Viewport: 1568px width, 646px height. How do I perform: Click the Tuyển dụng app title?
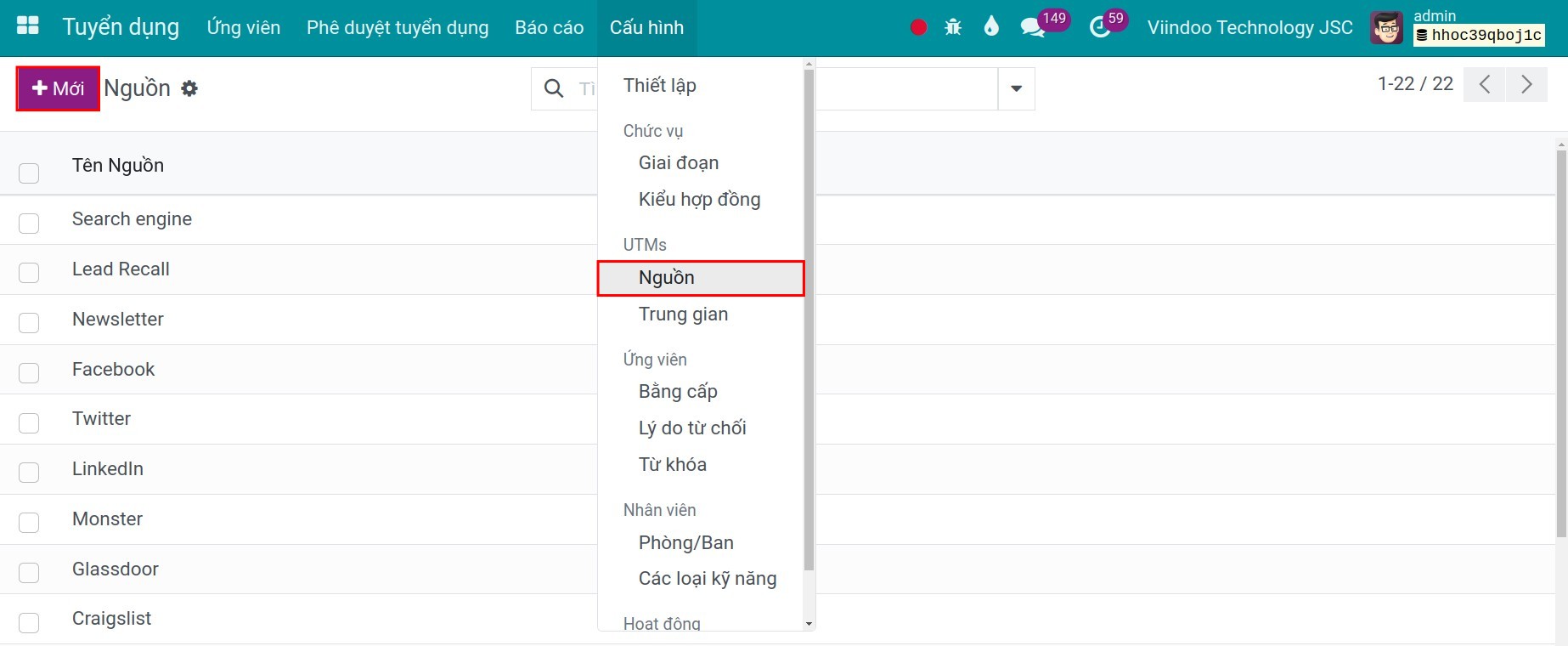click(121, 27)
